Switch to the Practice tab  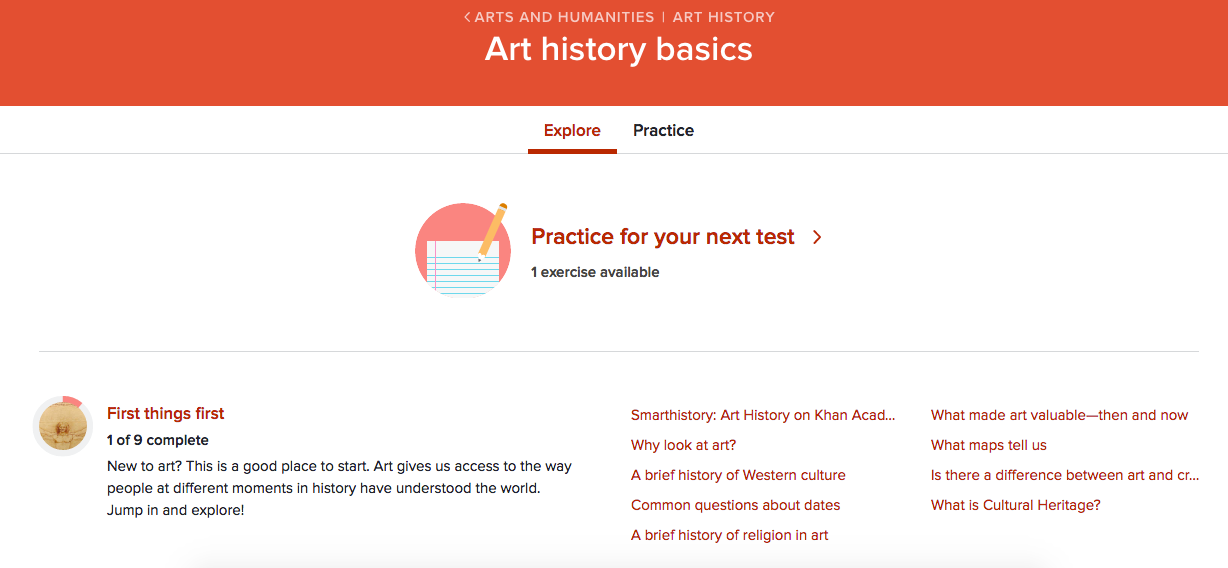(x=663, y=131)
